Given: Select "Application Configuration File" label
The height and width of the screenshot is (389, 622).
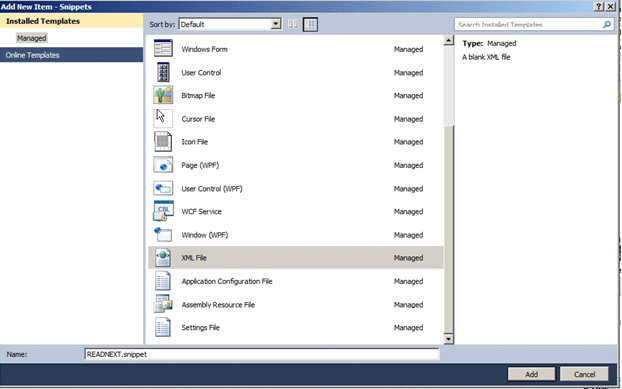Looking at the screenshot, I should pyautogui.click(x=227, y=281).
